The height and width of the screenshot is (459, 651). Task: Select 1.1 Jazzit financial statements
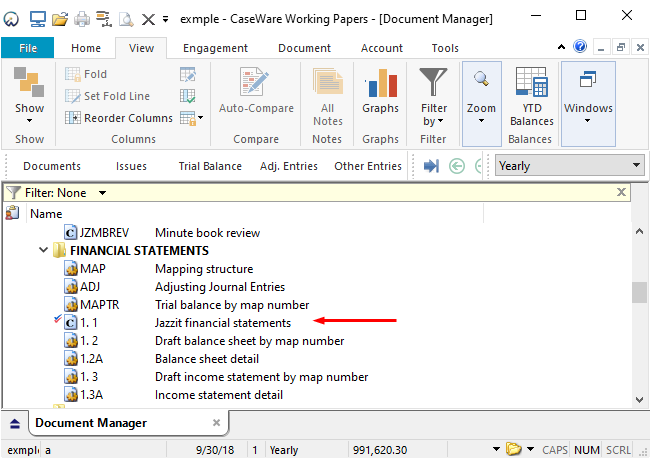point(177,323)
